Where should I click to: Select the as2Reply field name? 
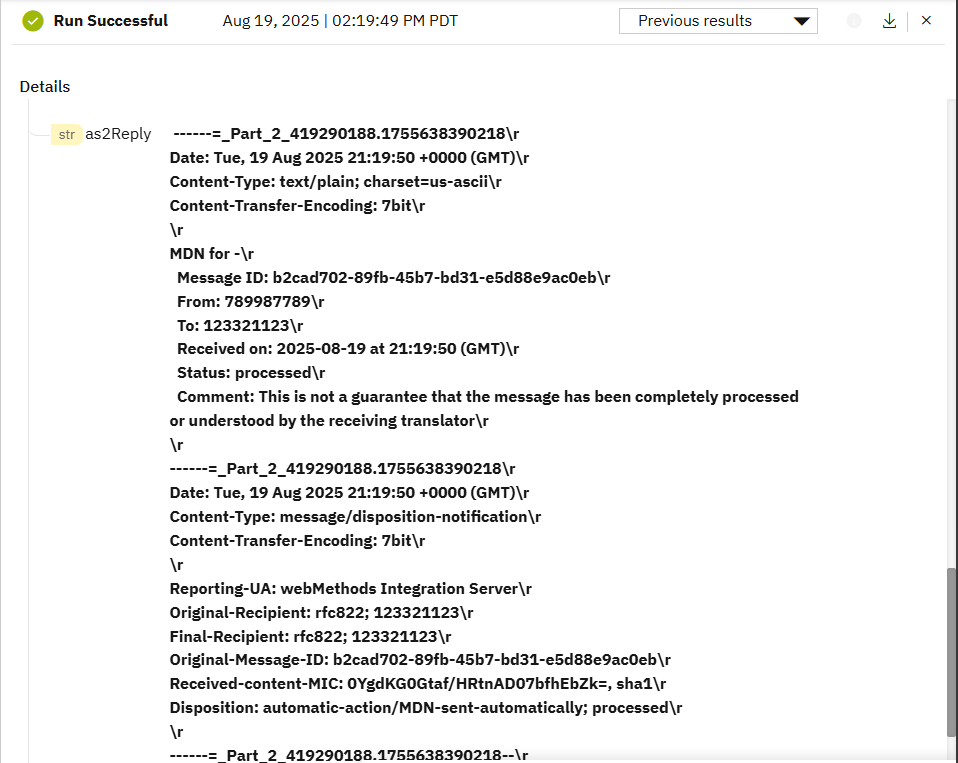118,134
